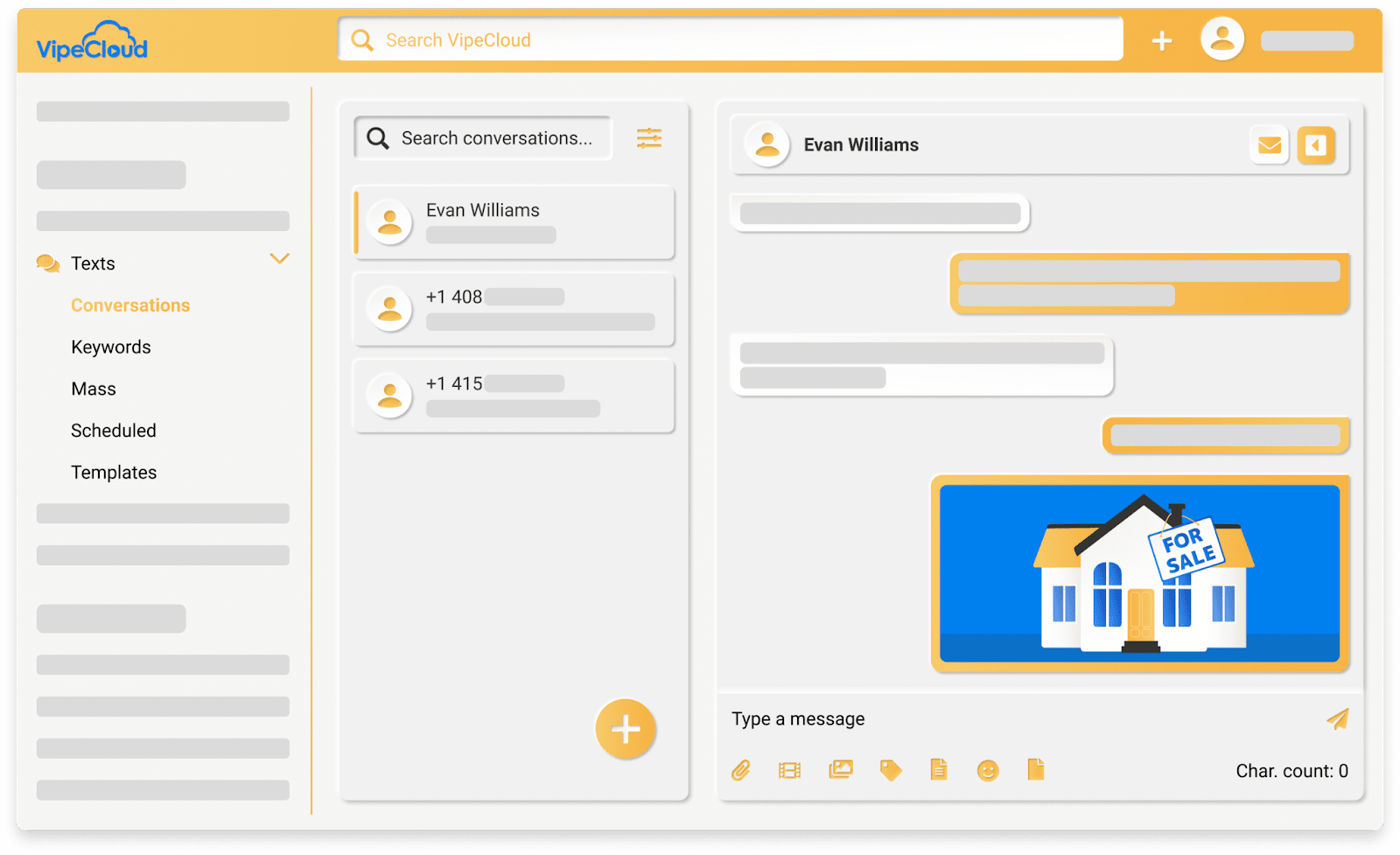The height and width of the screenshot is (855, 1400).
Task: Go to the Scheduled texts section
Action: click(x=114, y=430)
